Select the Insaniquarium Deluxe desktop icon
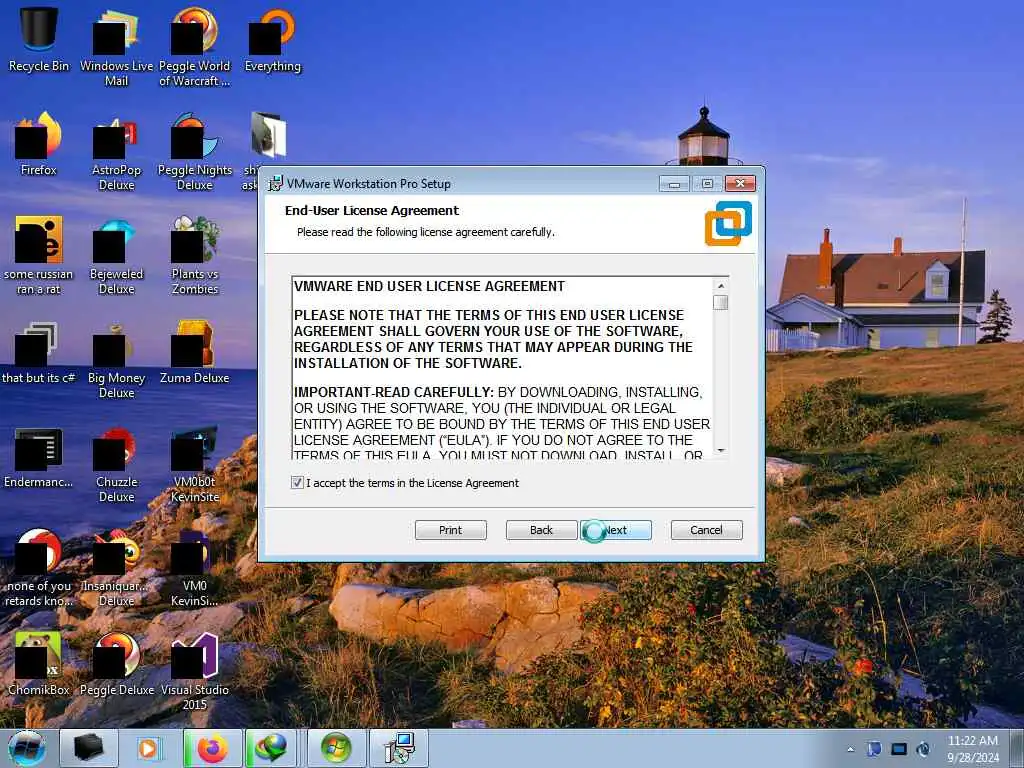This screenshot has width=1024, height=768. (116, 568)
